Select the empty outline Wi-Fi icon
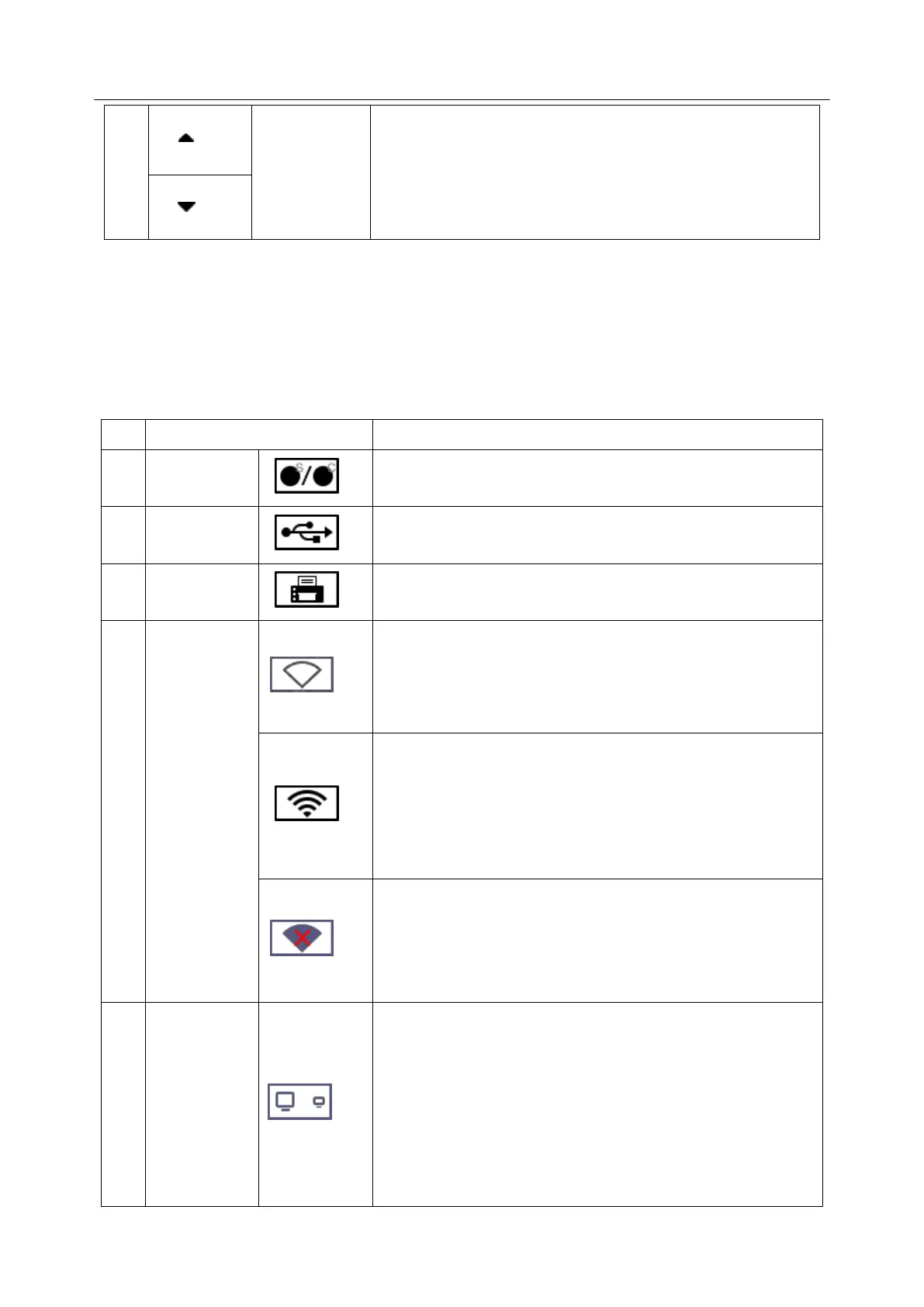Screen dimensions: 924x1307 point(302,674)
